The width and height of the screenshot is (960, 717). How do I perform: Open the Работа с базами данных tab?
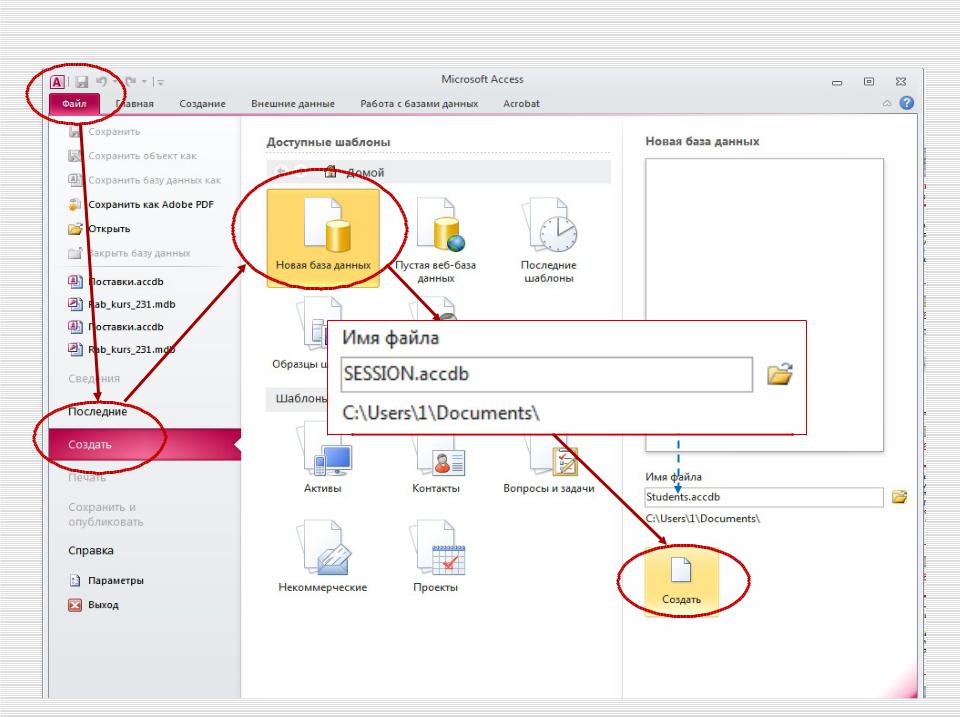(x=419, y=103)
